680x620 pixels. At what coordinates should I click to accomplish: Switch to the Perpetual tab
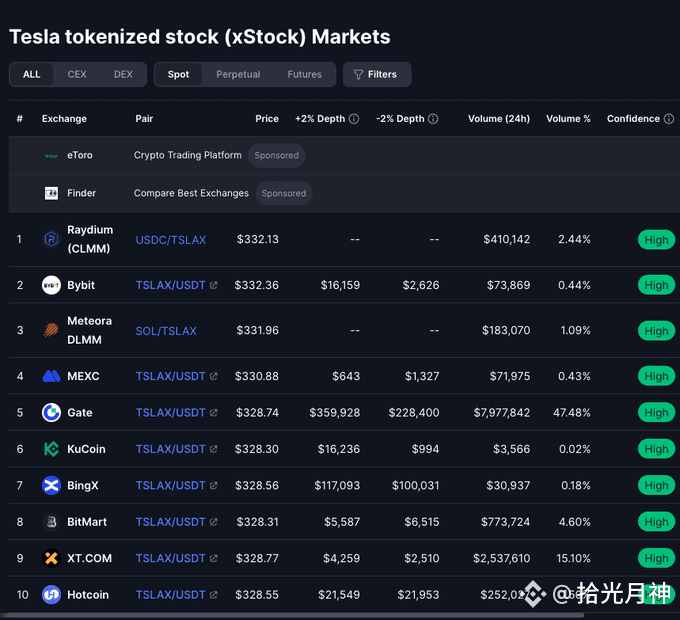click(x=238, y=75)
